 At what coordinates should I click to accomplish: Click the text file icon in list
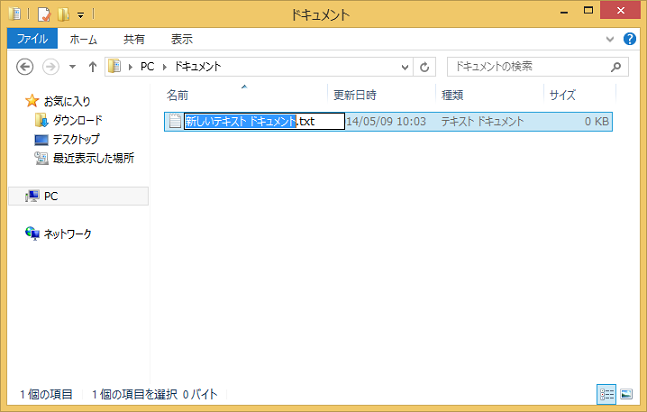coord(174,121)
